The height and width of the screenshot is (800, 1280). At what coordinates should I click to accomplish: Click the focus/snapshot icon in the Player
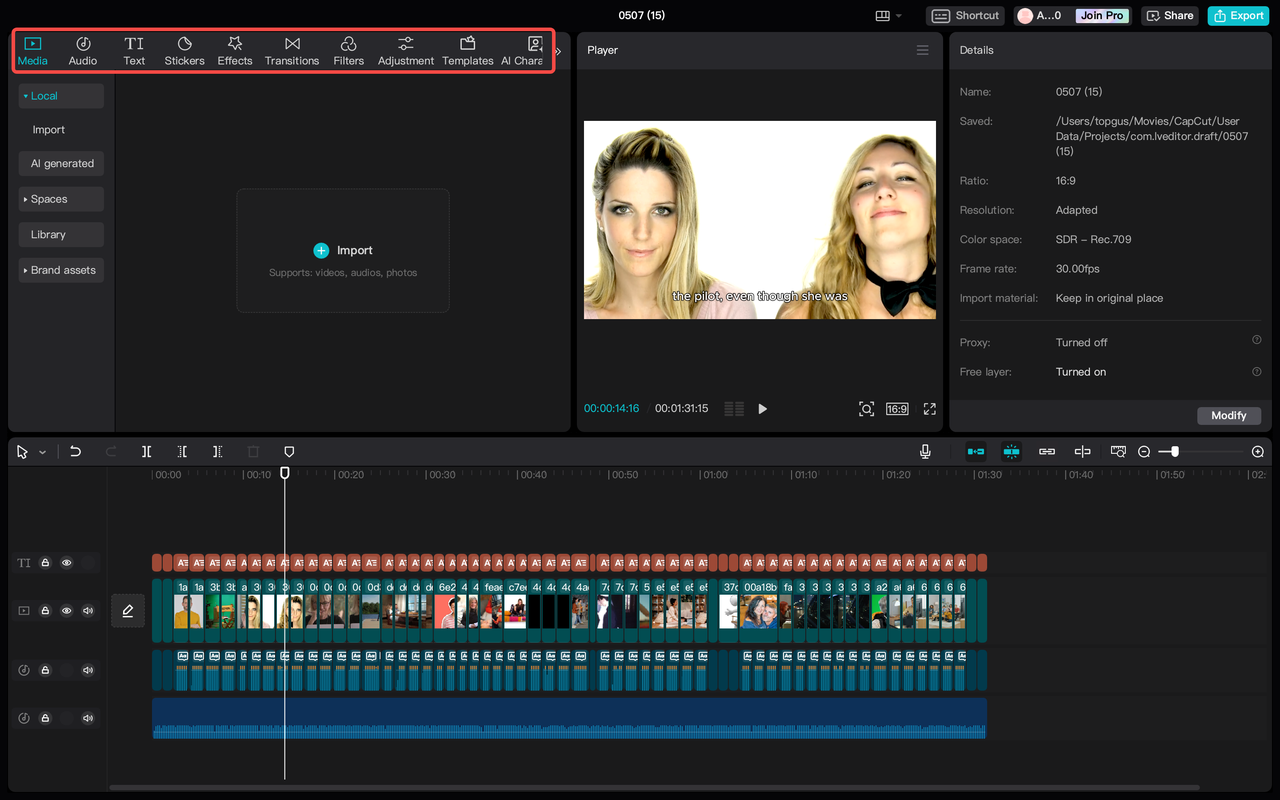click(x=866, y=408)
